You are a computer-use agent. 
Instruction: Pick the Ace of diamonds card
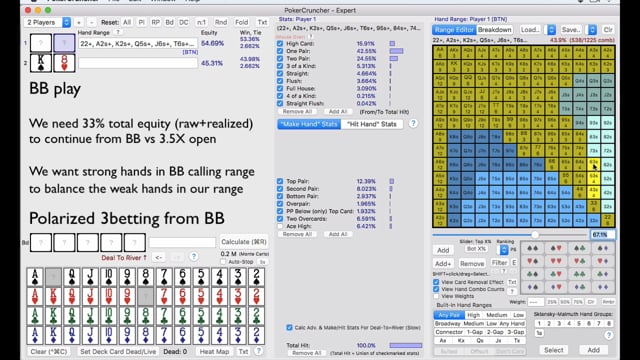(x=35, y=335)
